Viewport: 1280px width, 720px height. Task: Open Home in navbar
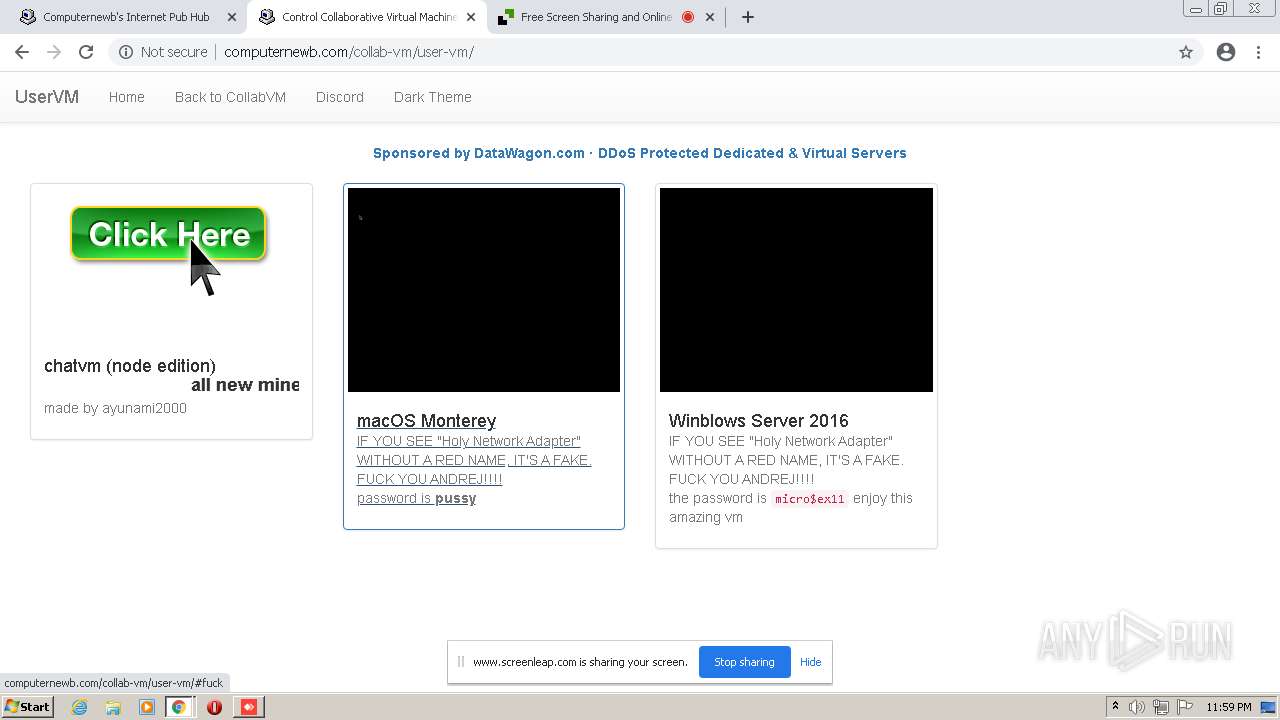click(x=127, y=97)
